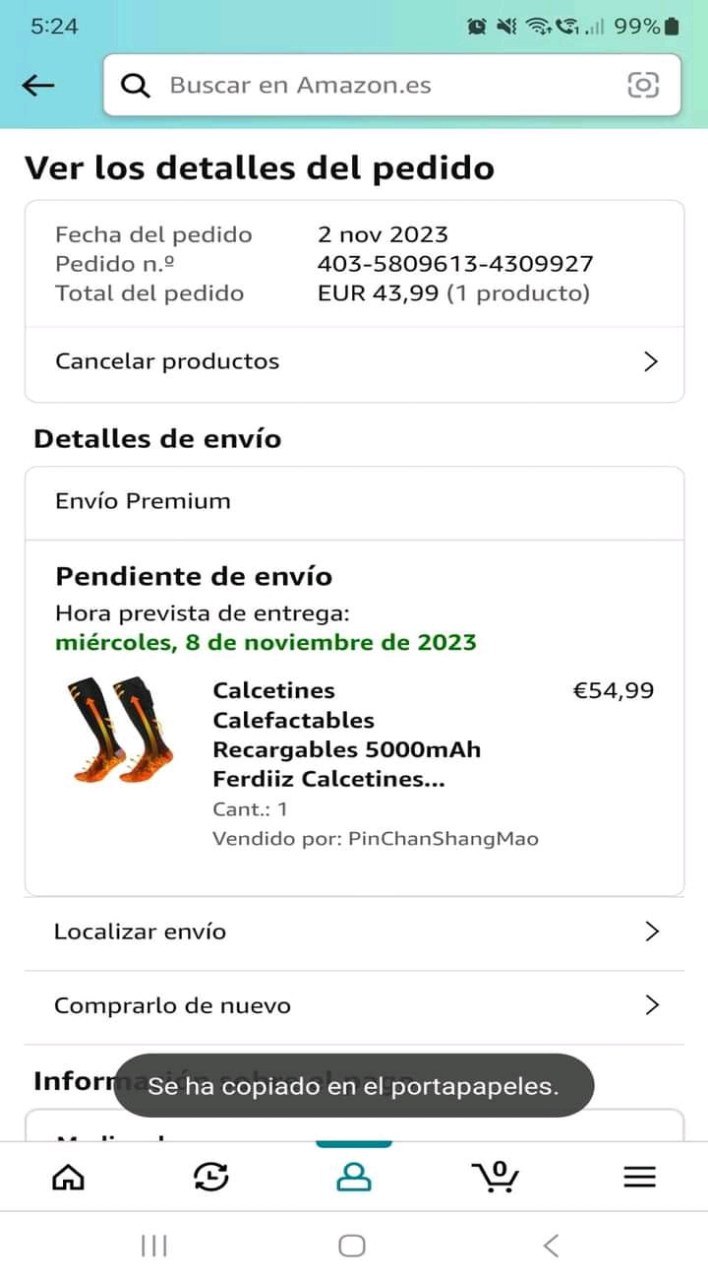Tap the back arrow icon
The height and width of the screenshot is (1280, 708).
click(x=38, y=85)
